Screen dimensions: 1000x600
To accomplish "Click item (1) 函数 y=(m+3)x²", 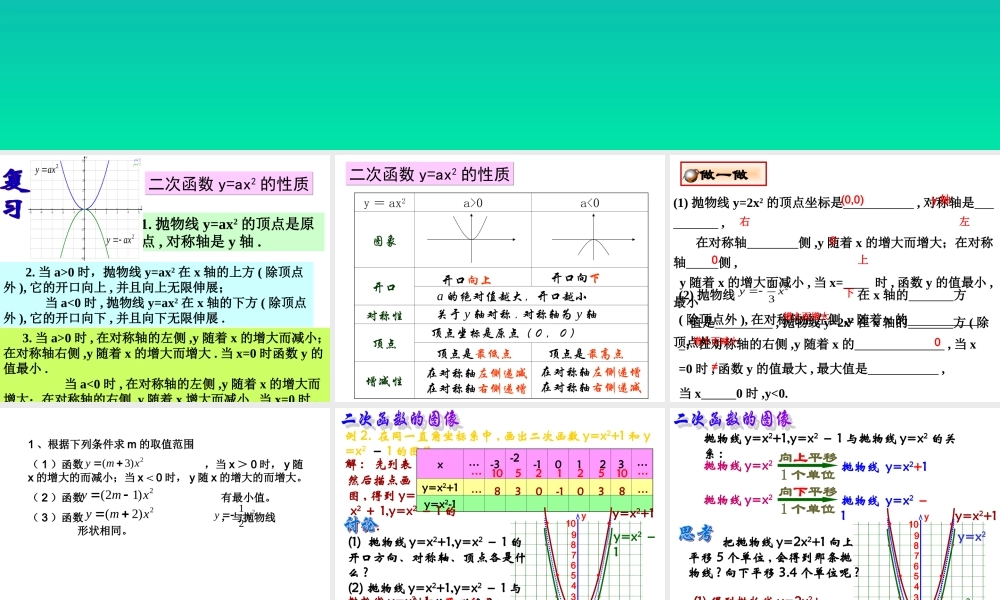I will coord(88,464).
